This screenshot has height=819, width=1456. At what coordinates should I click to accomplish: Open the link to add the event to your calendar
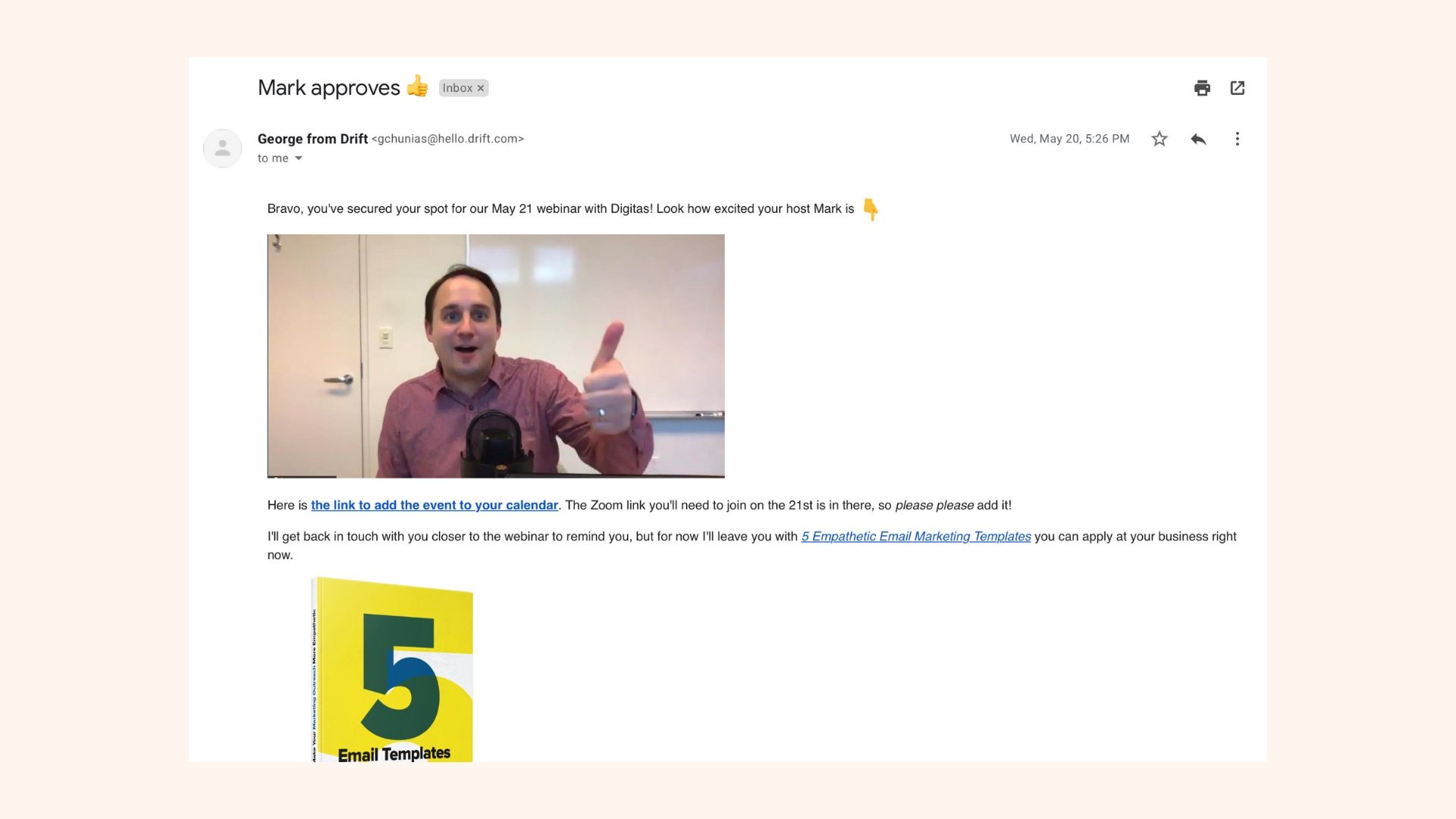tap(435, 505)
